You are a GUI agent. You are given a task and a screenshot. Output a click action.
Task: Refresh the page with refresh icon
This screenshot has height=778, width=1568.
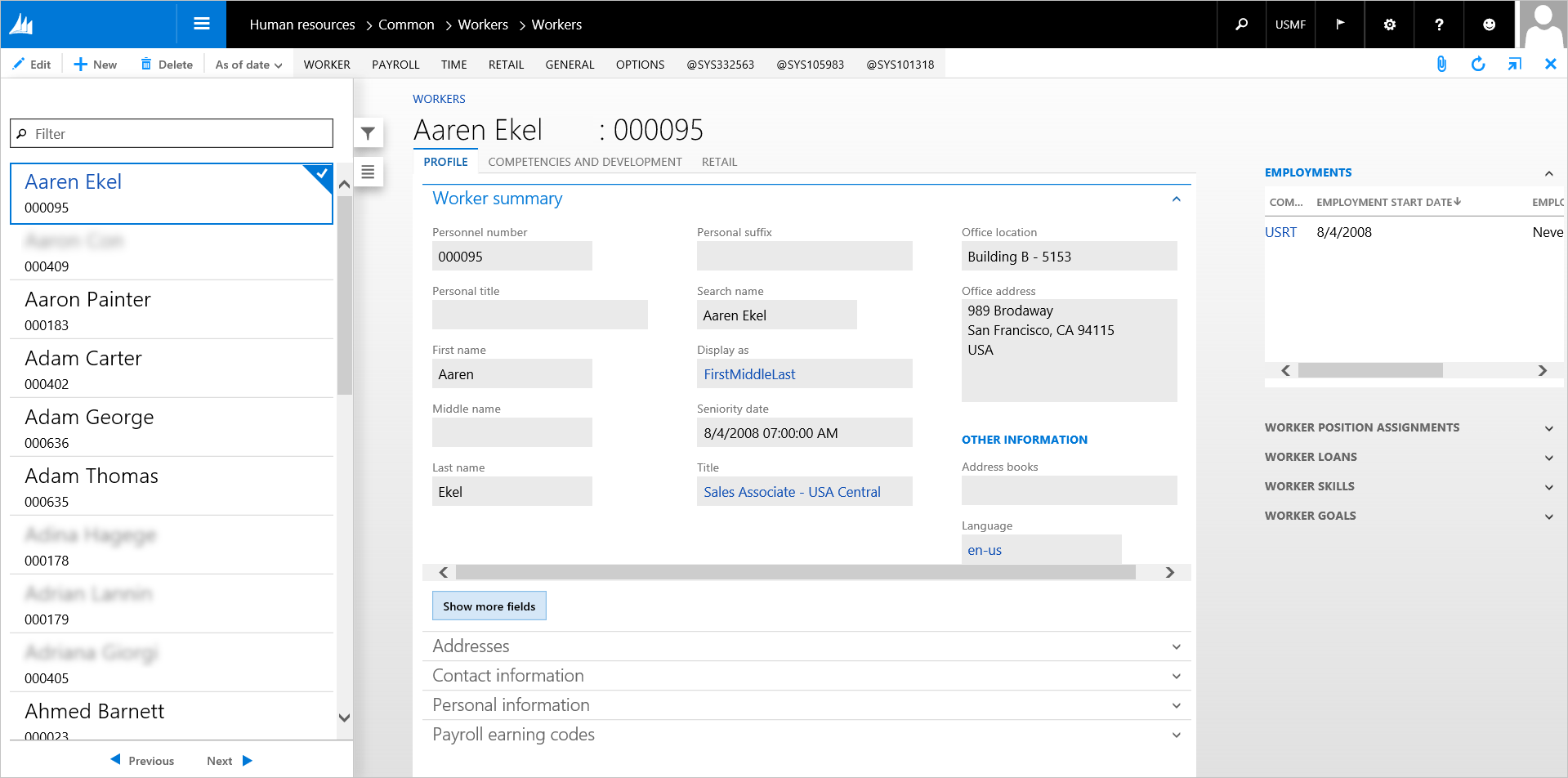(x=1477, y=64)
